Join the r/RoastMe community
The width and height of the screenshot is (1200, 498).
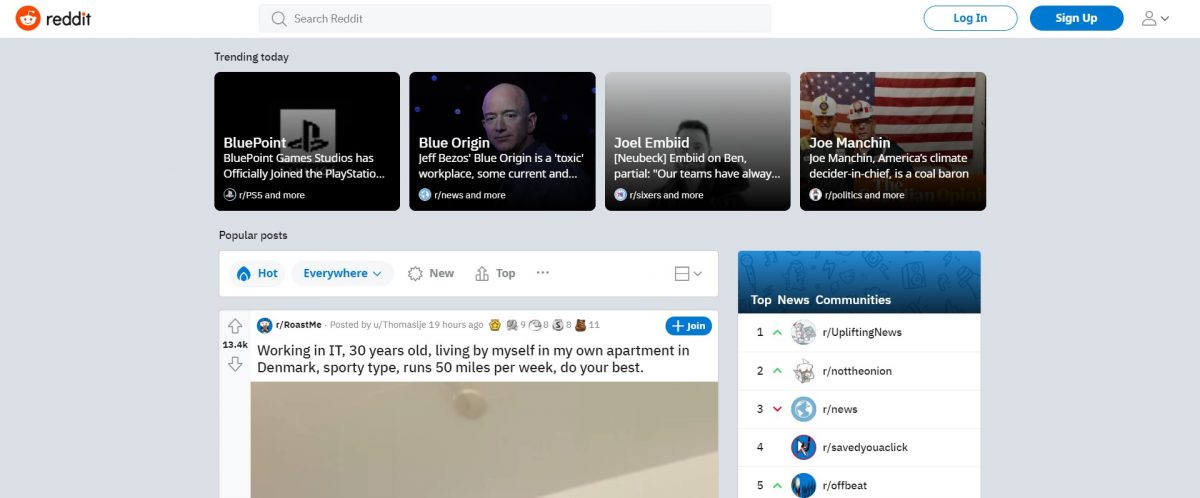[688, 326]
